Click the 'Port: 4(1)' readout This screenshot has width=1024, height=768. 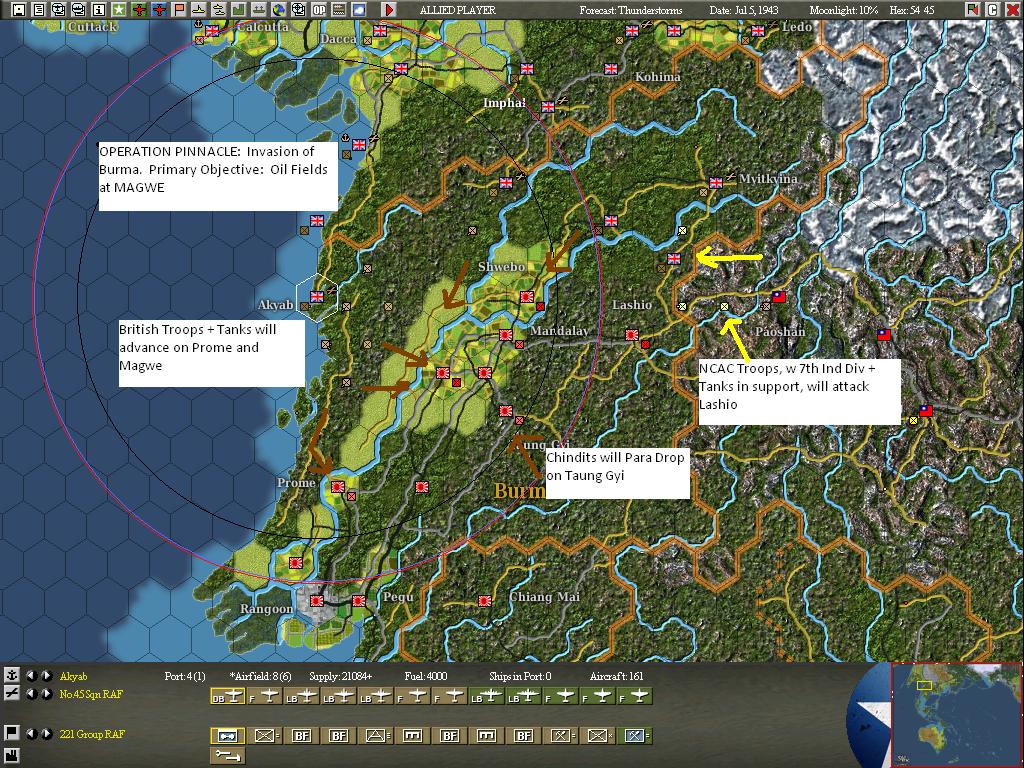(185, 676)
